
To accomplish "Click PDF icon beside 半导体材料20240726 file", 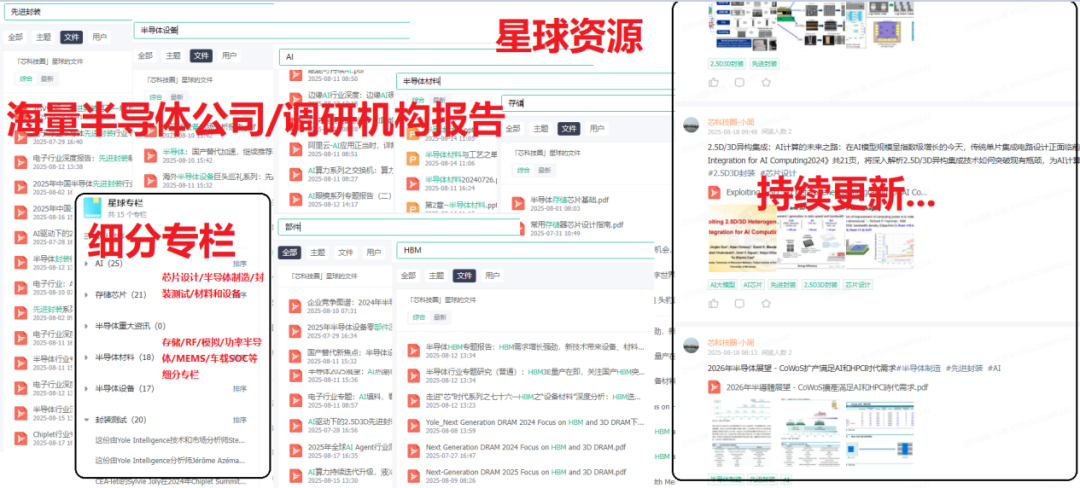I will click(x=413, y=184).
